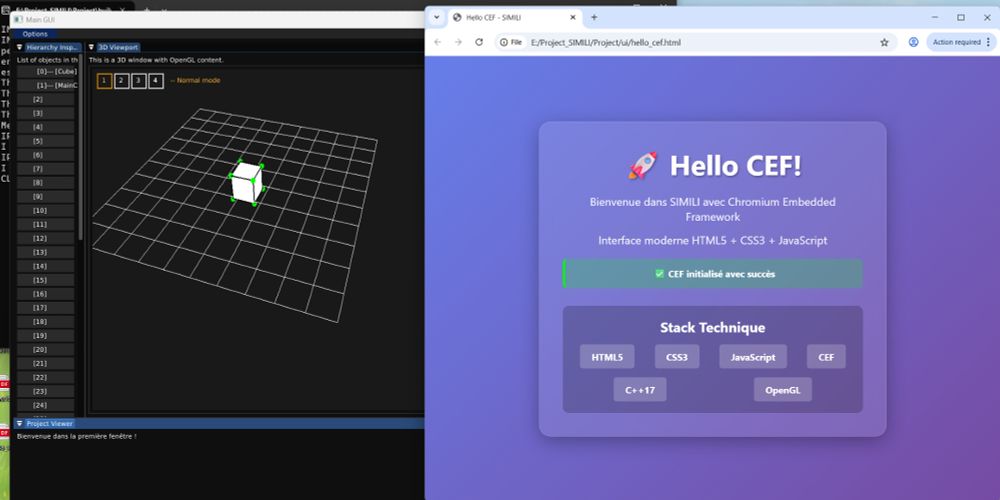The image size is (1000, 500).
Task: Collapse the Project Viewer panel triangle
Action: pos(20,423)
